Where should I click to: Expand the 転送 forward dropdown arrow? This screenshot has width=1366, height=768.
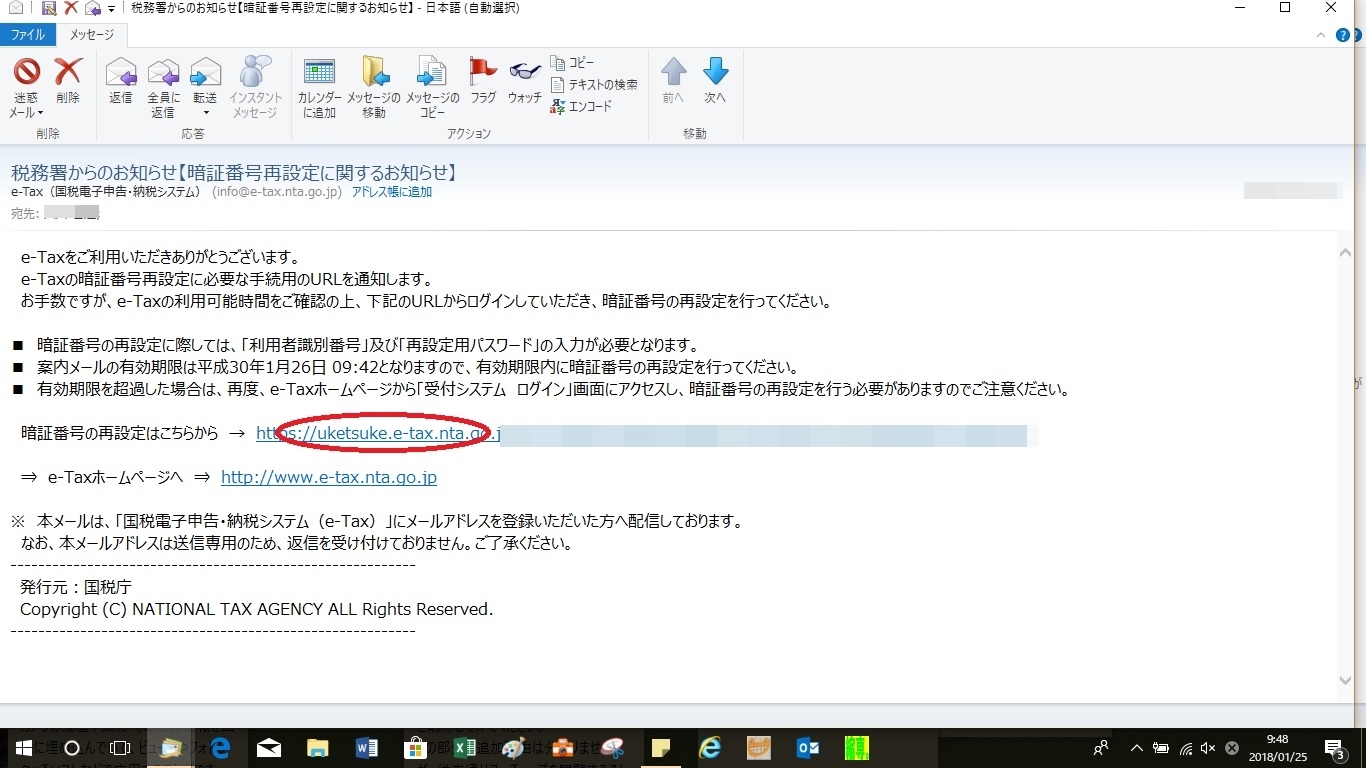click(x=205, y=113)
